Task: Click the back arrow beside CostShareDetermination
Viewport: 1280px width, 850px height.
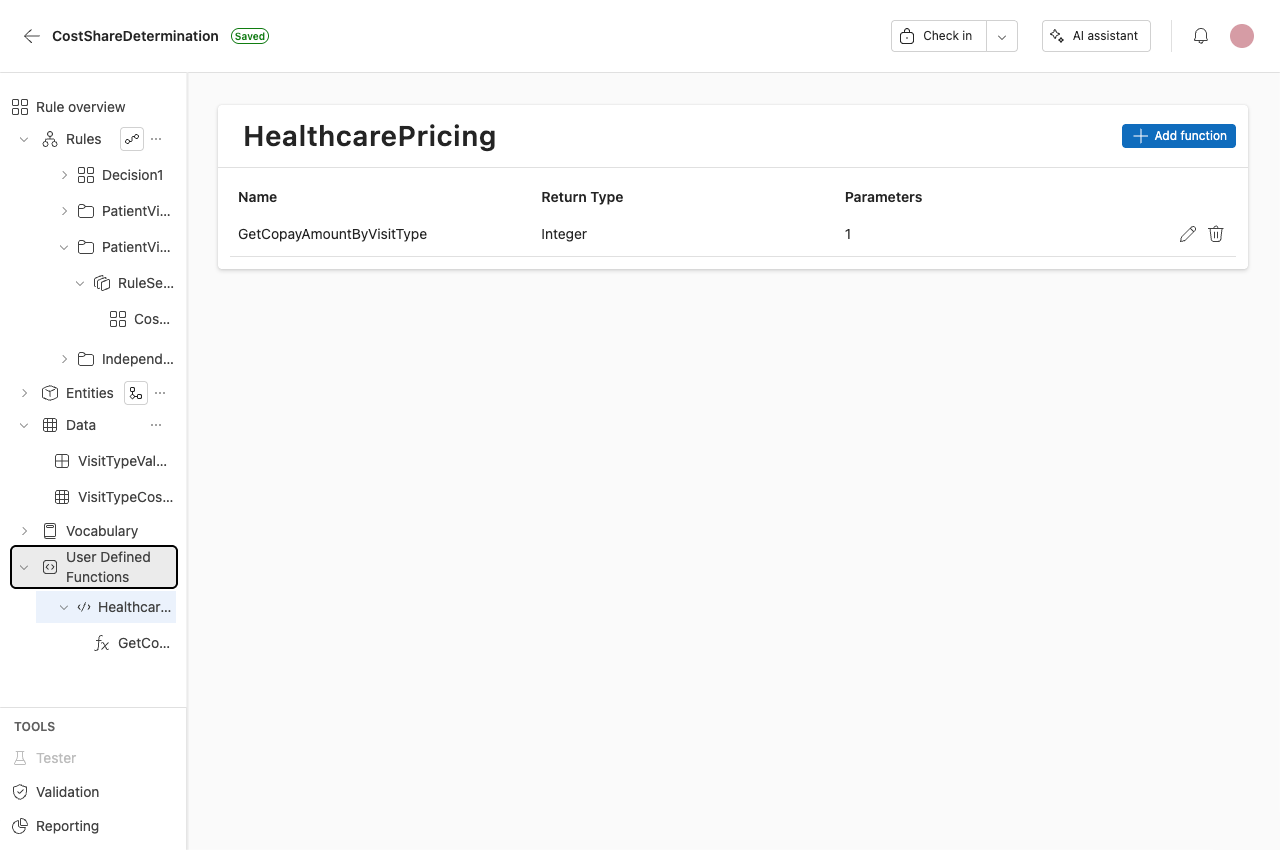Action: (32, 36)
